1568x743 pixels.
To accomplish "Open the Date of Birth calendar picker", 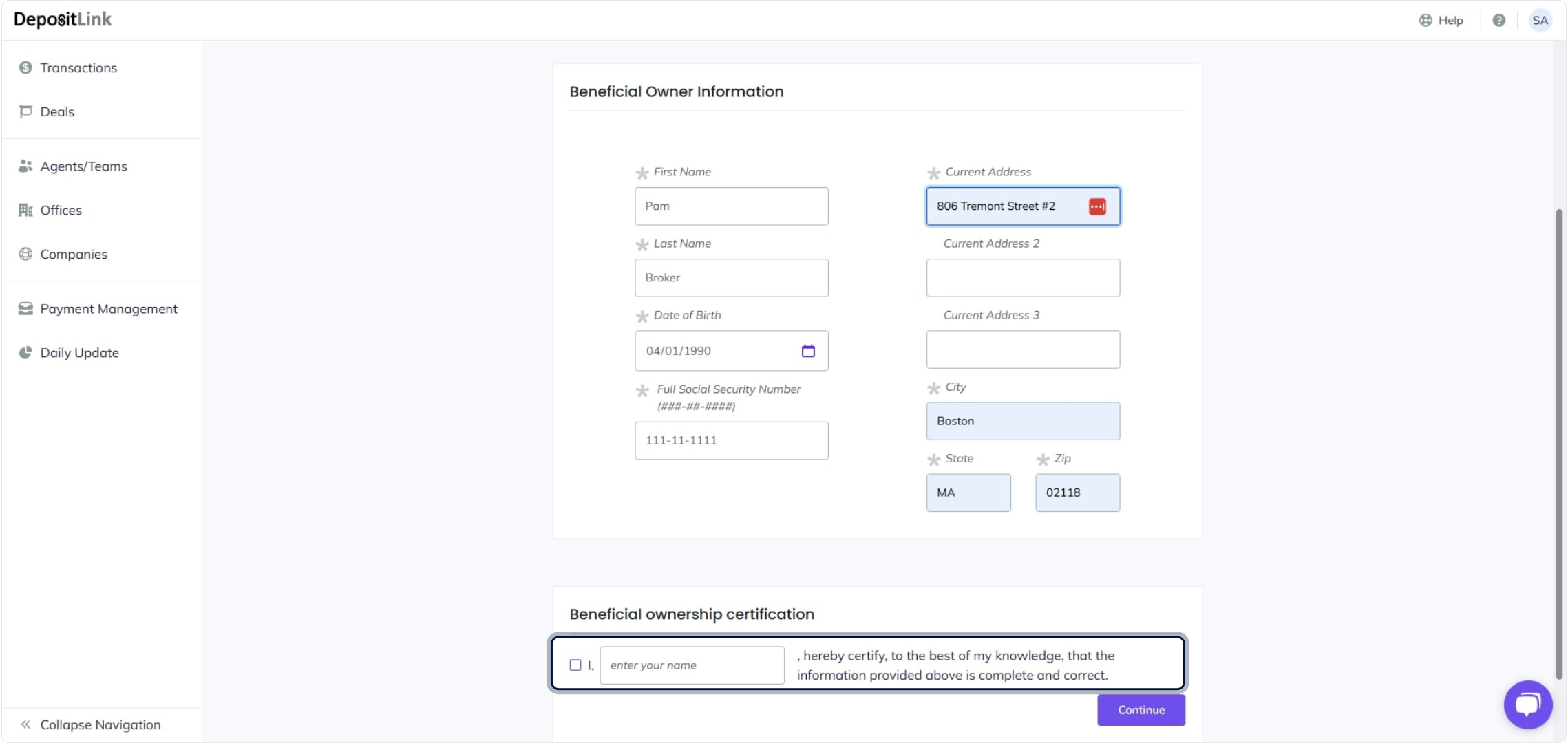I will [x=808, y=351].
